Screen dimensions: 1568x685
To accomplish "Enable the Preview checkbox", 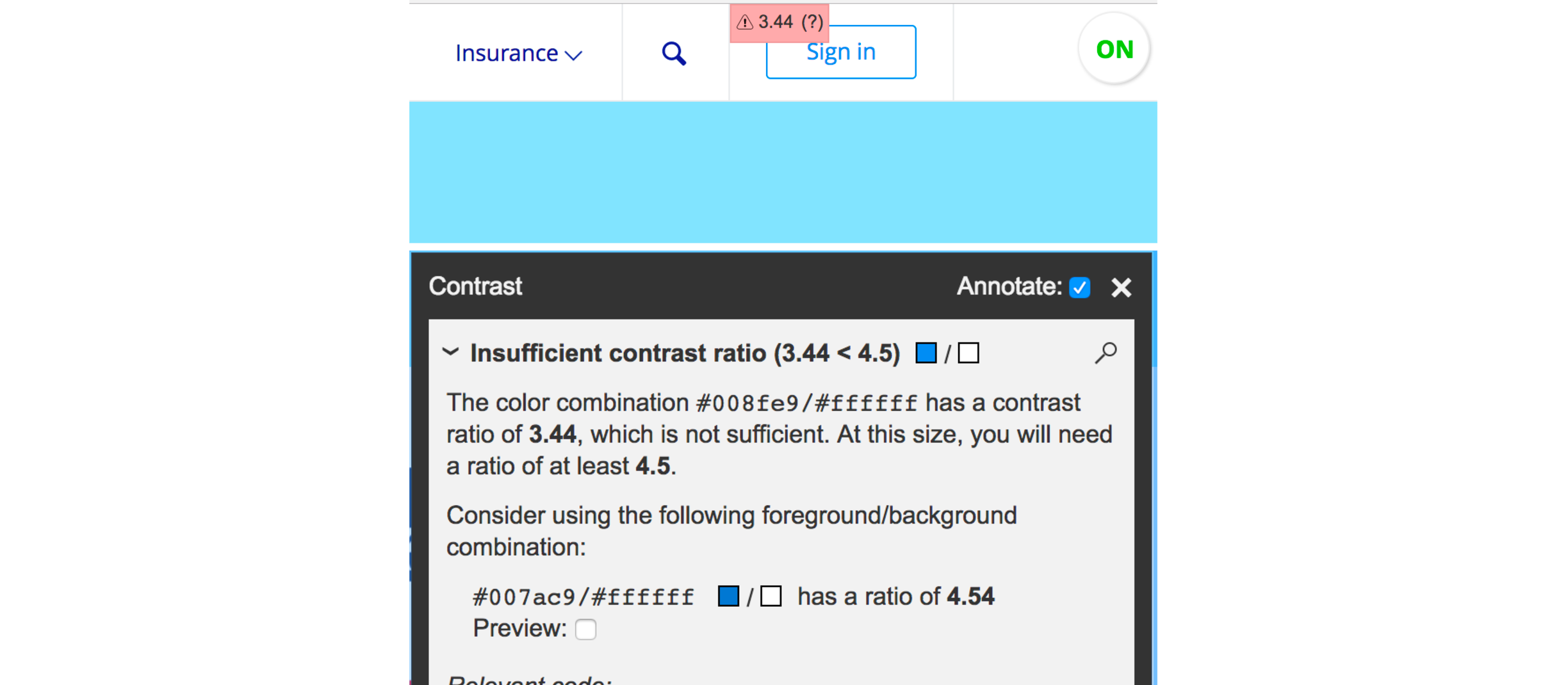I will click(x=585, y=629).
